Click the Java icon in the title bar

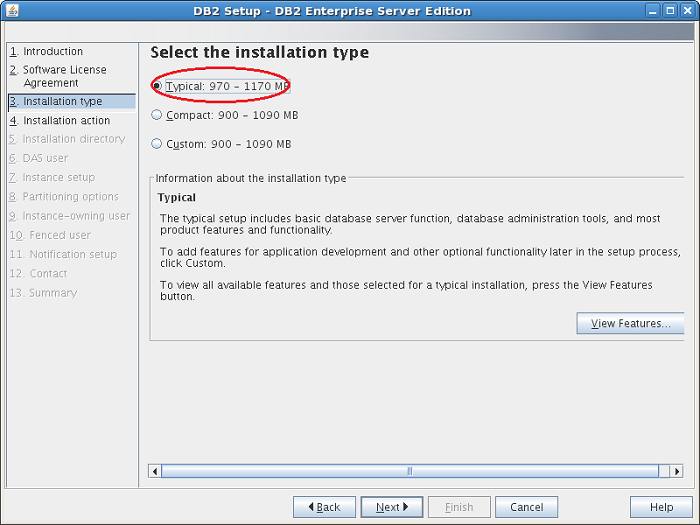[x=12, y=10]
